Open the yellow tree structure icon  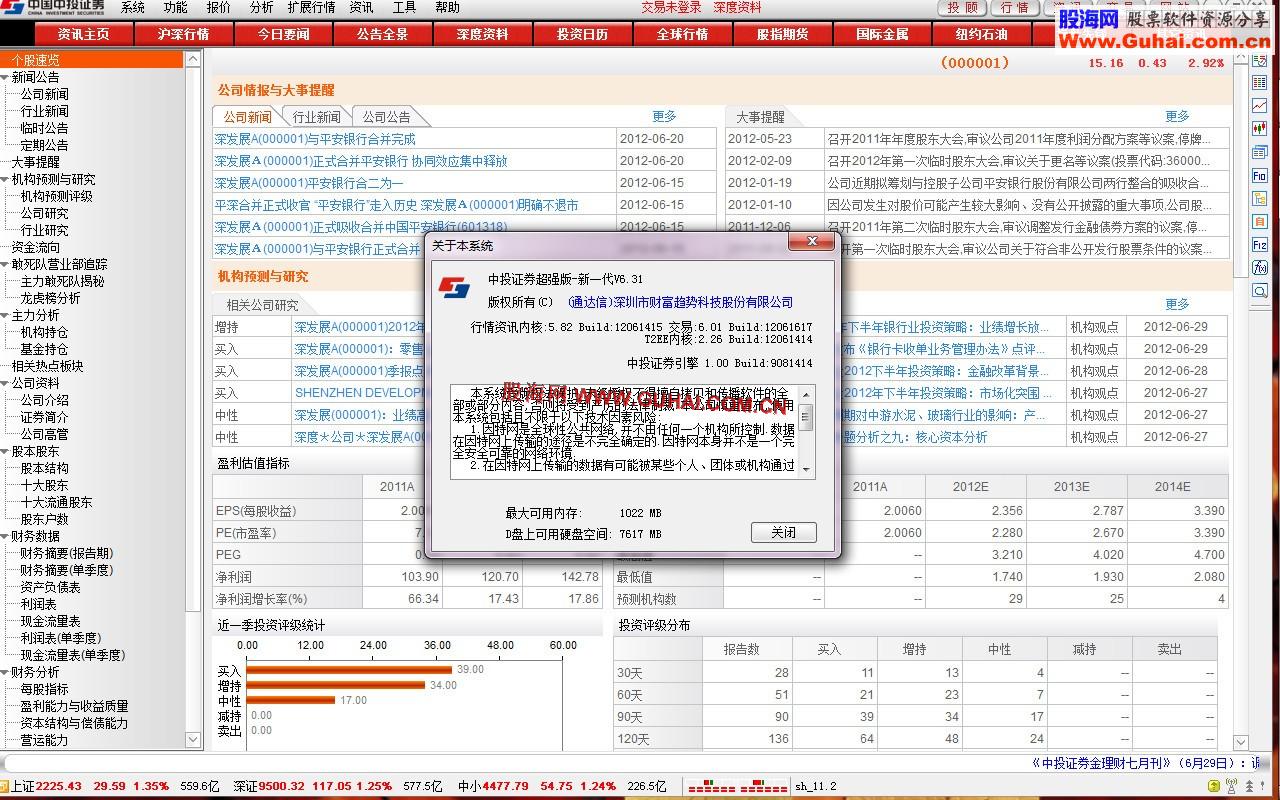pyautogui.click(x=1260, y=198)
